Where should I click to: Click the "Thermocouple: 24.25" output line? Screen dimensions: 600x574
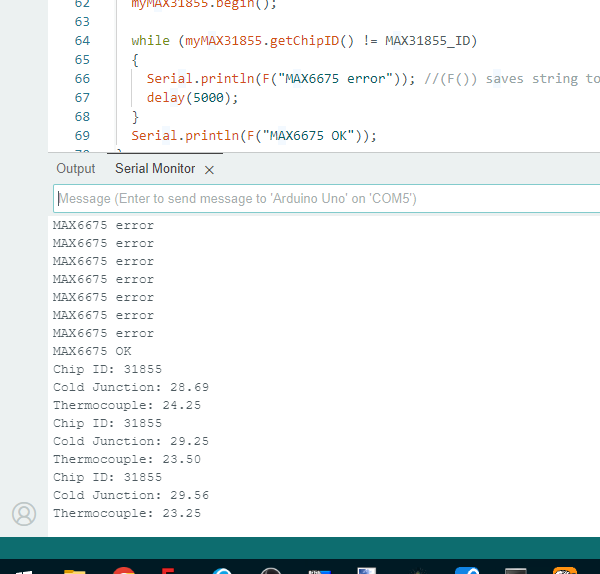[x=127, y=405]
